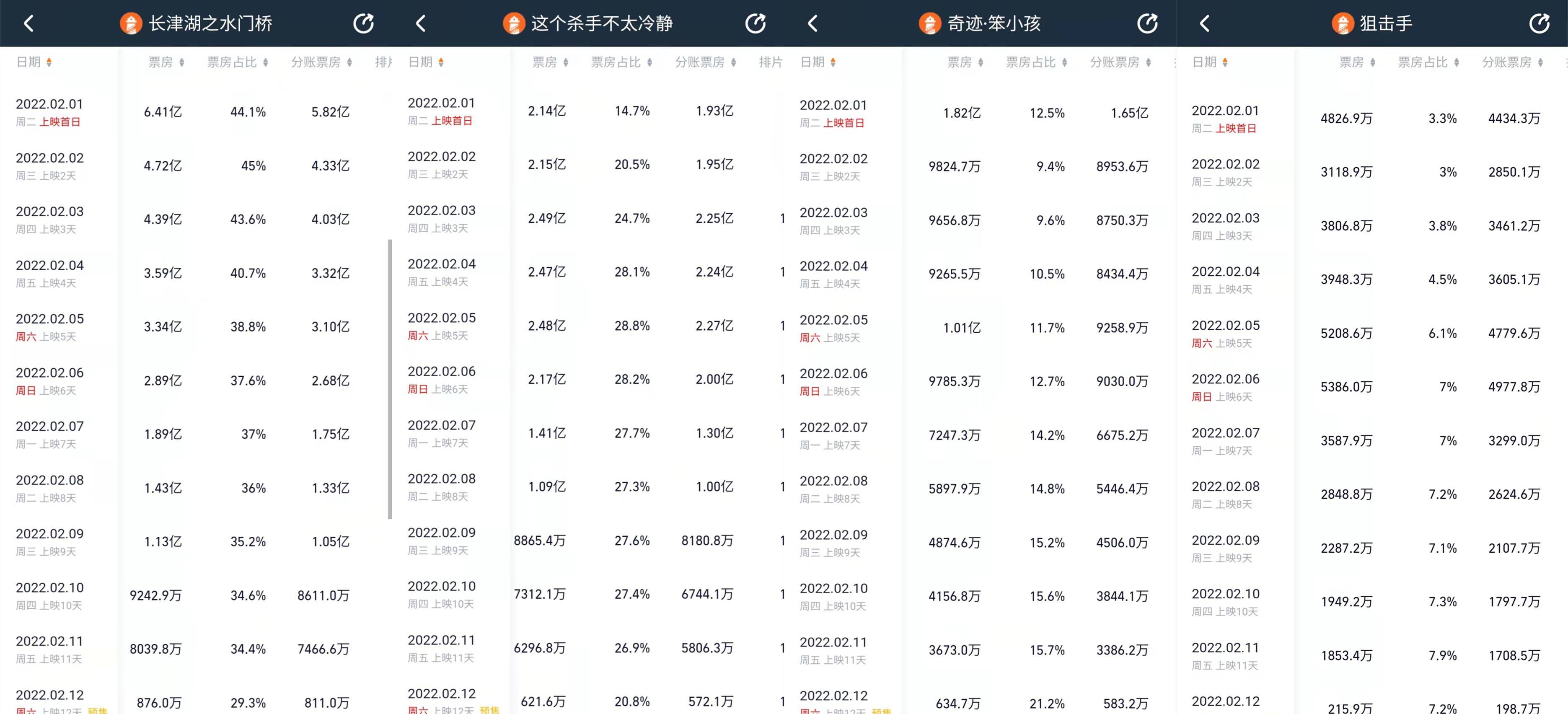Select 5386.0万 in 狙击手
Screen dimensions: 1568x714
tap(1346, 387)
